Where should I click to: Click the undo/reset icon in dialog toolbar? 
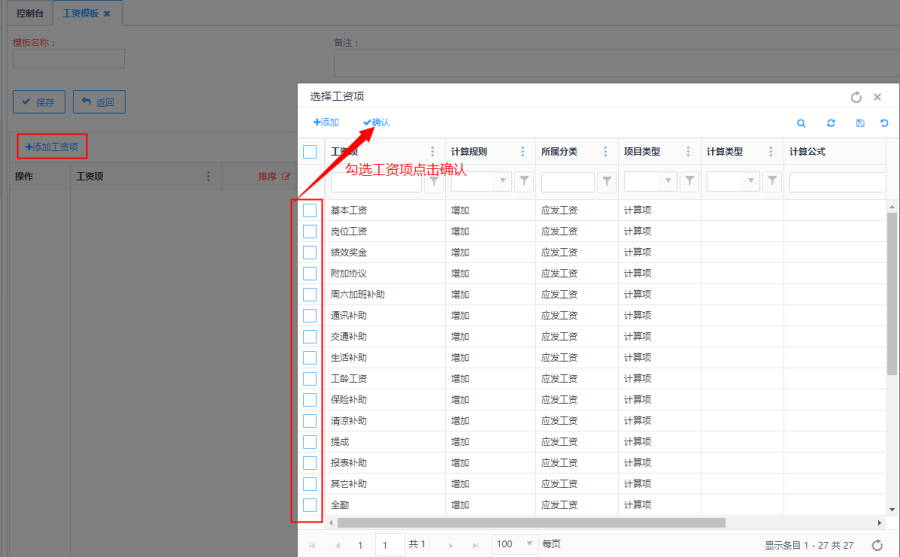[x=884, y=123]
